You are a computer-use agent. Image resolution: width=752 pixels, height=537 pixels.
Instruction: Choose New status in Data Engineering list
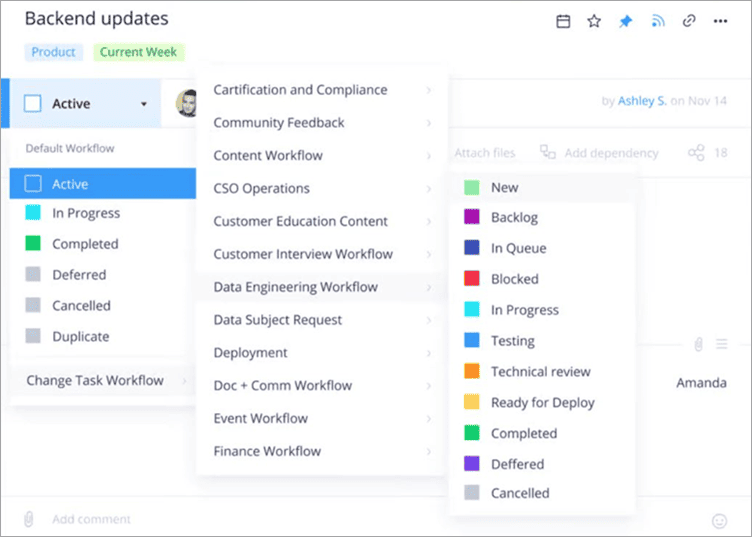542,187
